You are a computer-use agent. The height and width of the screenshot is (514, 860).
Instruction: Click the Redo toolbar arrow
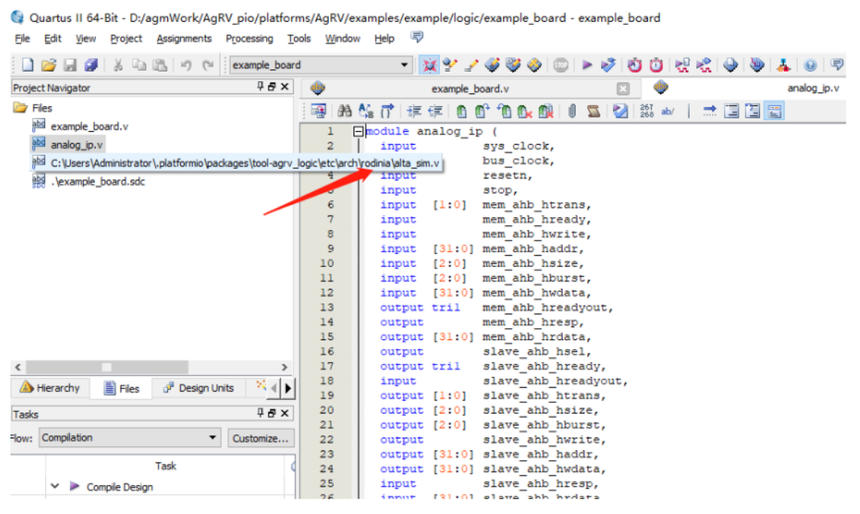207,65
